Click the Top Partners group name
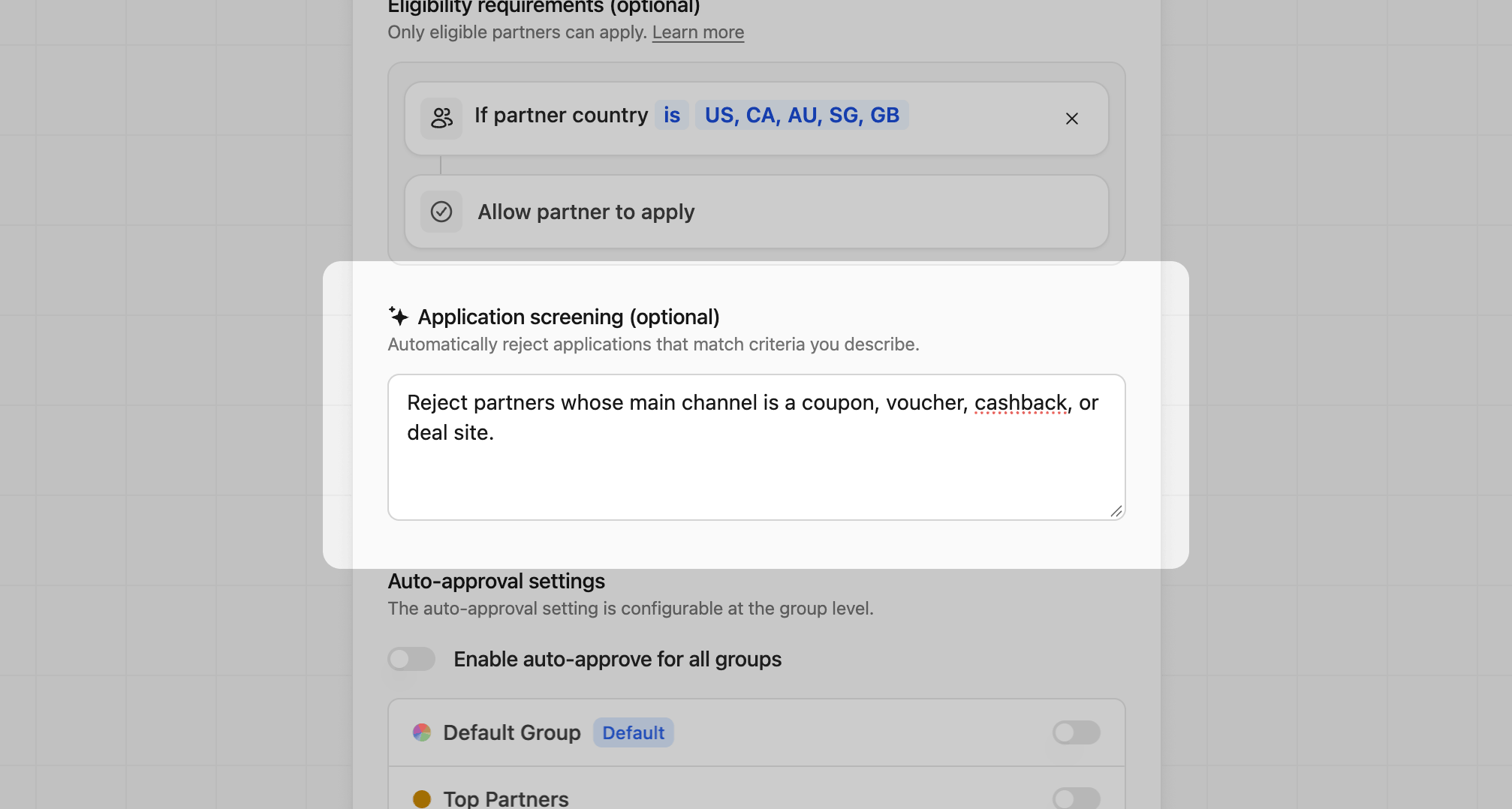This screenshot has width=1512, height=809. coord(506,798)
